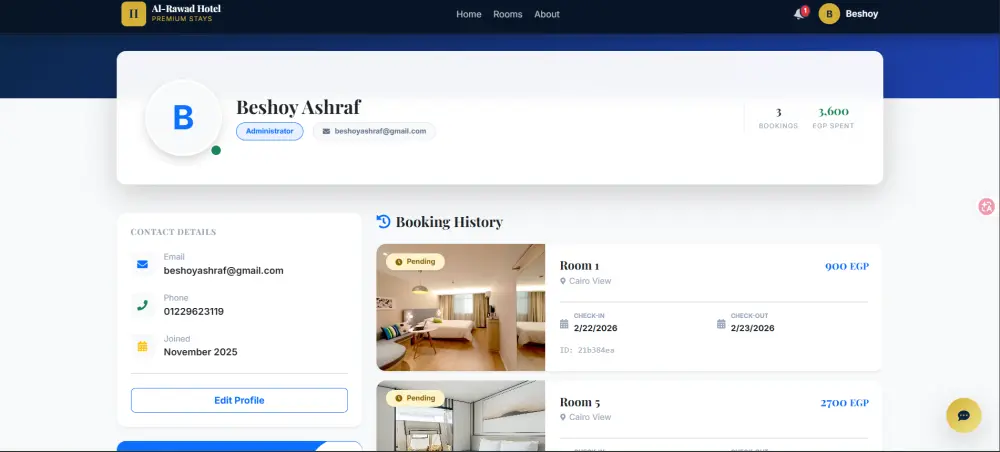
Task: Click the 3 Bookings stat
Action: tap(778, 117)
